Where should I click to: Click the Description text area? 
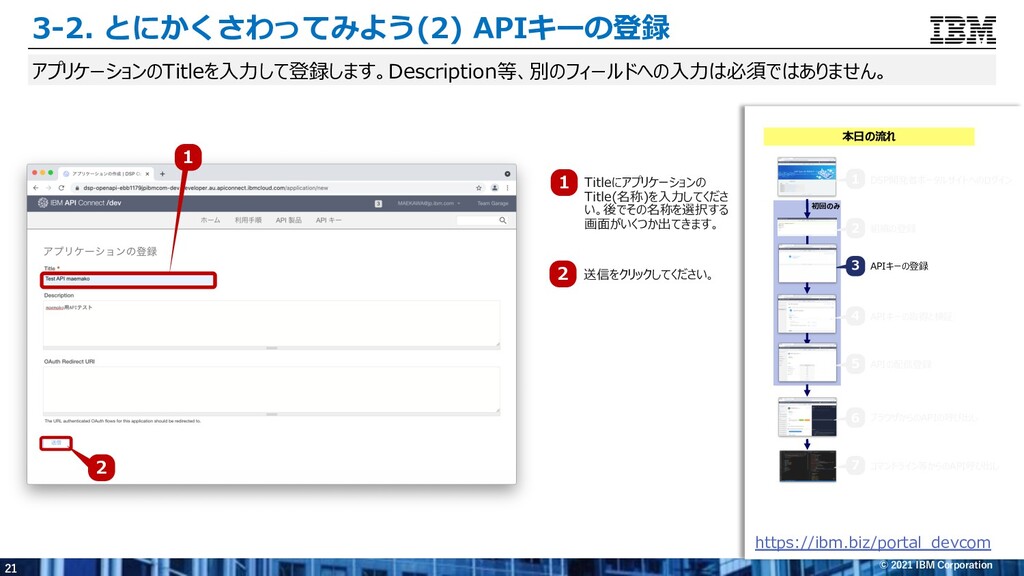[272, 323]
